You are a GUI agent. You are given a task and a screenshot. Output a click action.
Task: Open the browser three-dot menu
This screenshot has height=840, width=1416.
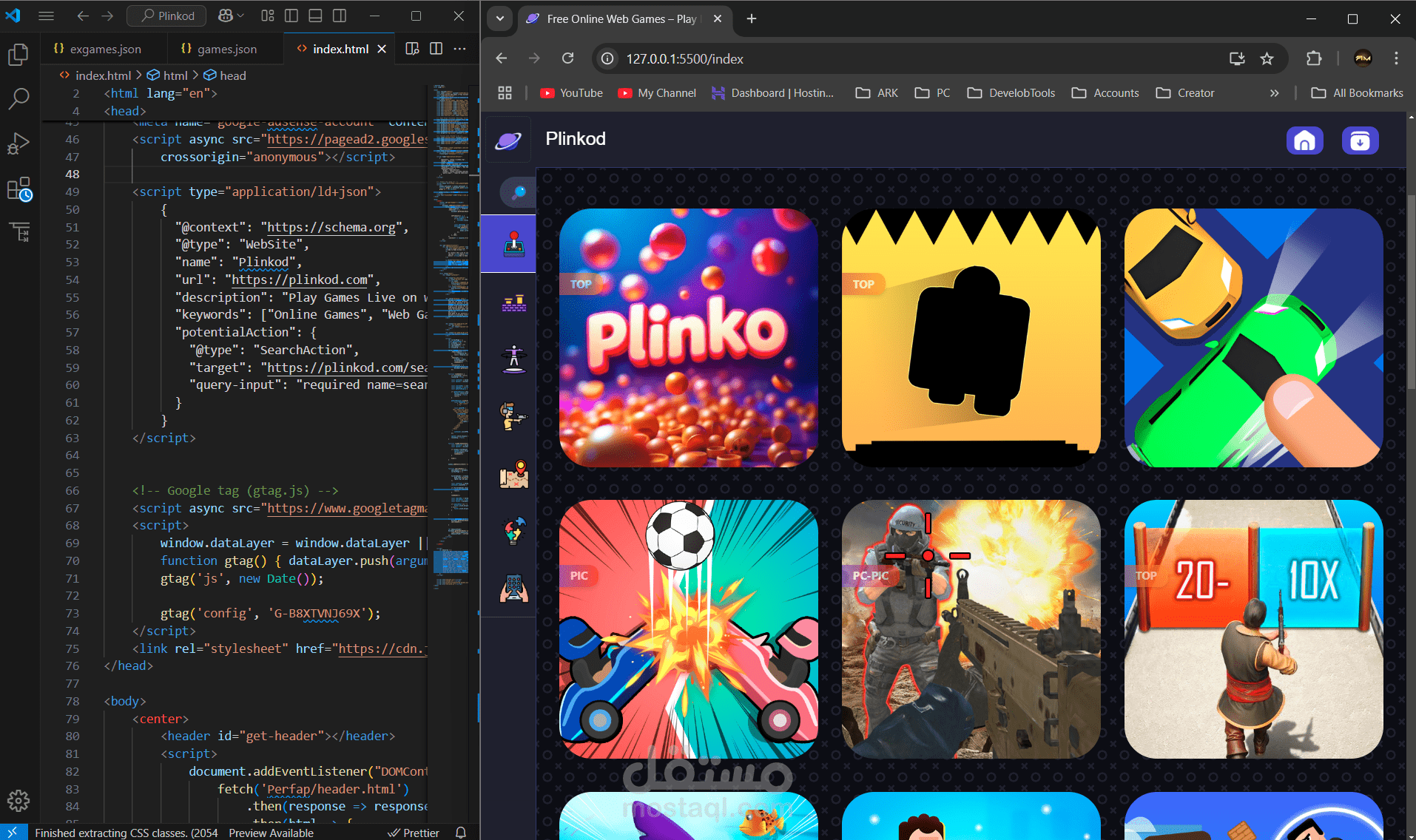[x=1396, y=58]
